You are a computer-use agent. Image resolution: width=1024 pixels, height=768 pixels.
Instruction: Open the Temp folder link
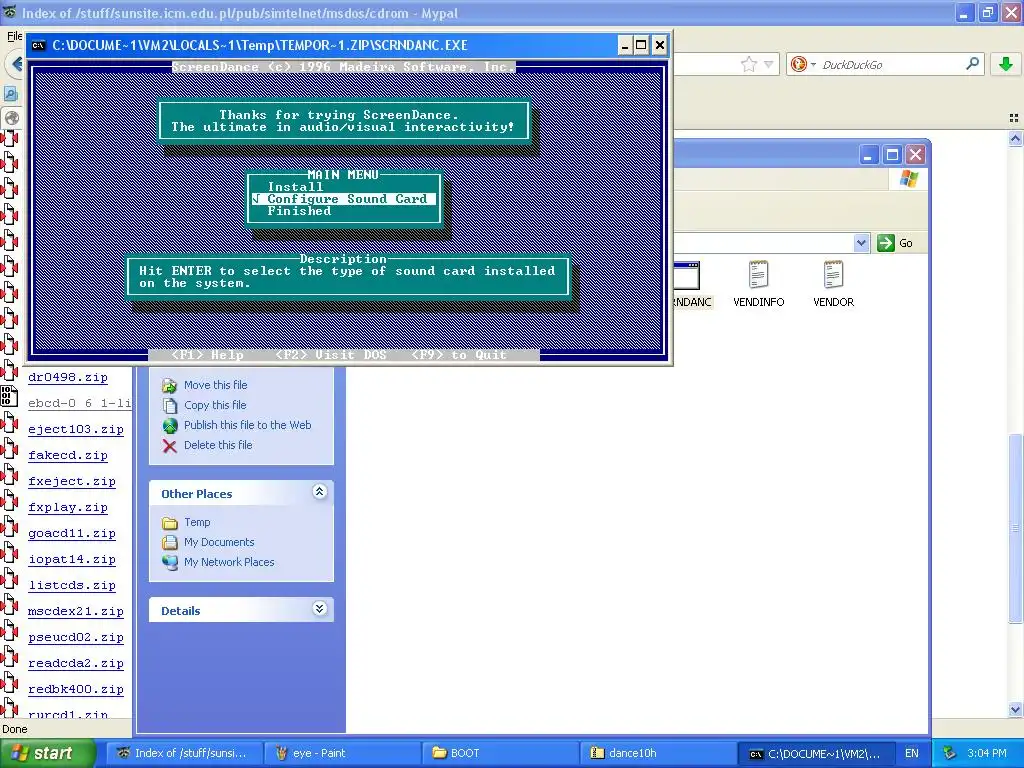pyautogui.click(x=197, y=522)
